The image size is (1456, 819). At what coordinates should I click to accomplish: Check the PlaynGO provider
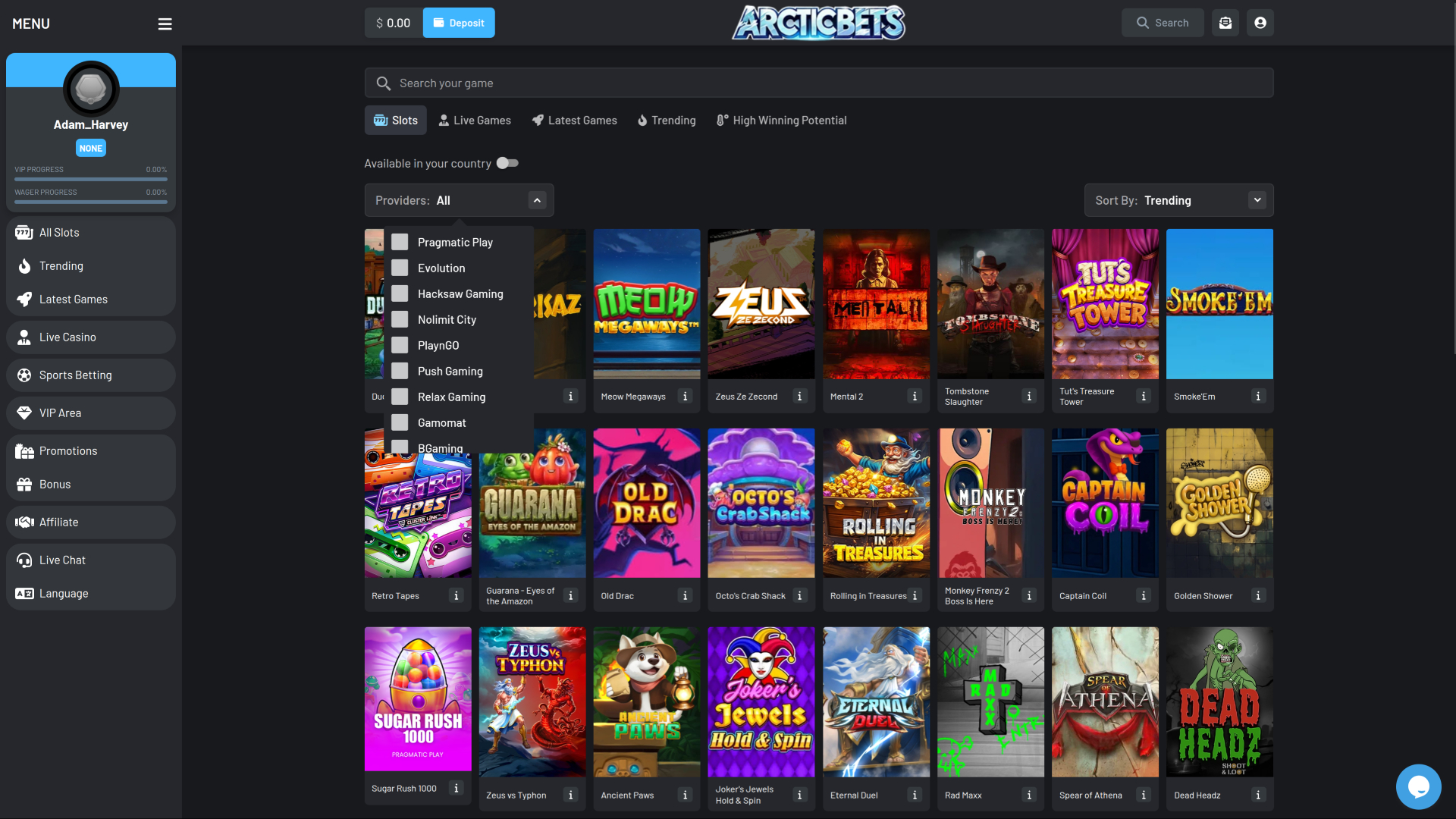[400, 345]
